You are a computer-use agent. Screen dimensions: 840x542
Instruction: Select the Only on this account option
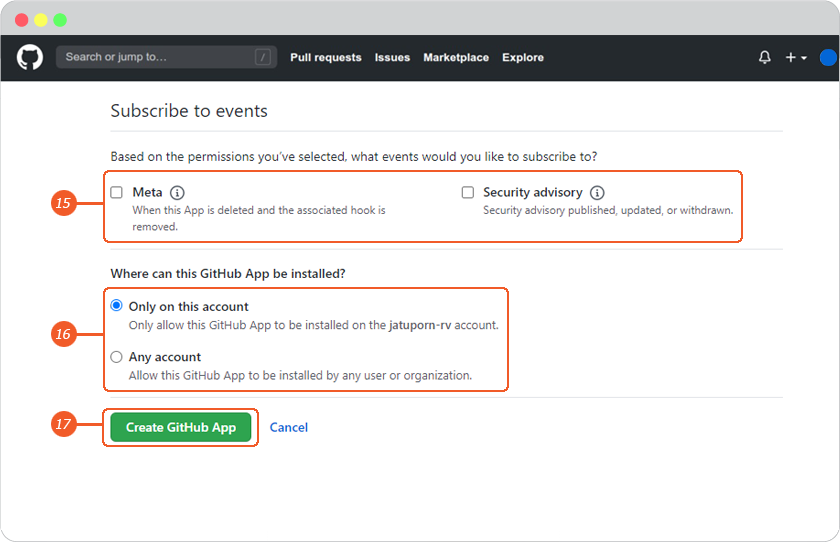pos(116,305)
